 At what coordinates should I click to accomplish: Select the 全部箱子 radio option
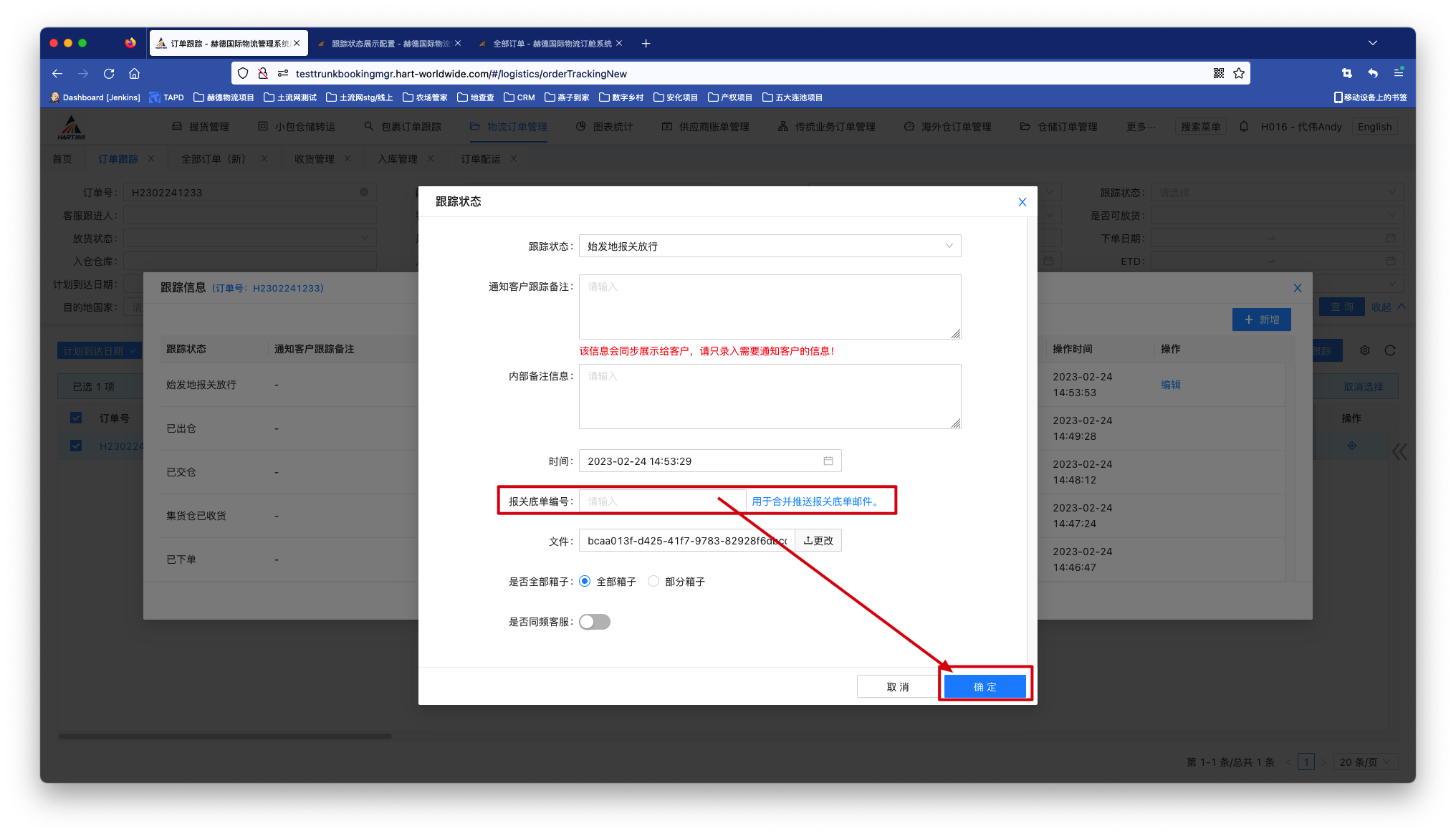(585, 582)
